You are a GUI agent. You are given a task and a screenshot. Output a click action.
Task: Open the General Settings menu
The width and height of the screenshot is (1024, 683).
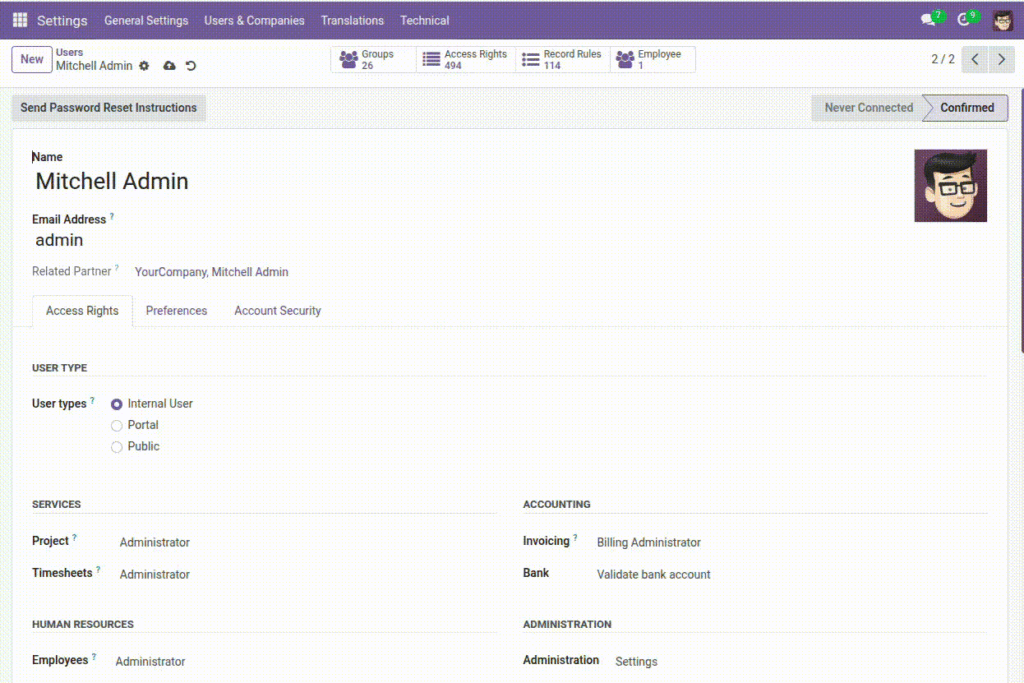[x=146, y=20]
